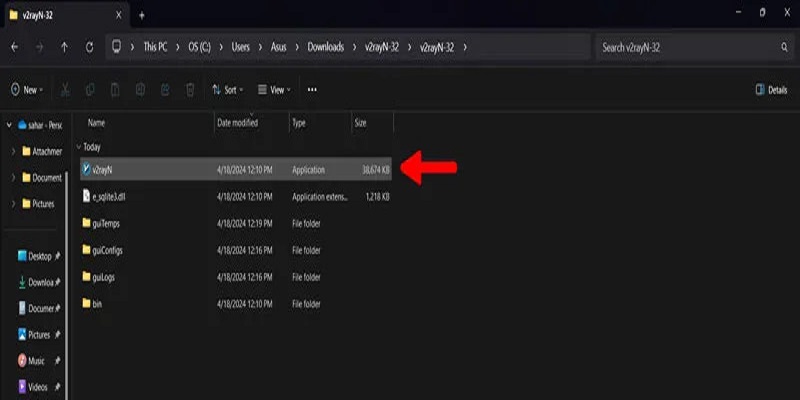Expand chevron after the last v2rayN-32 breadcrumb
This screenshot has height=400, width=800.
(x=465, y=47)
